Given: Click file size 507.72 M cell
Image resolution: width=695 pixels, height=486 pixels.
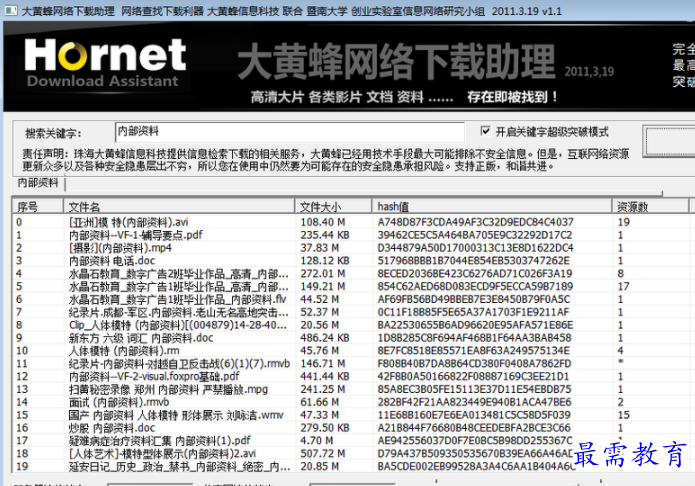Looking at the screenshot, I should (322, 453).
